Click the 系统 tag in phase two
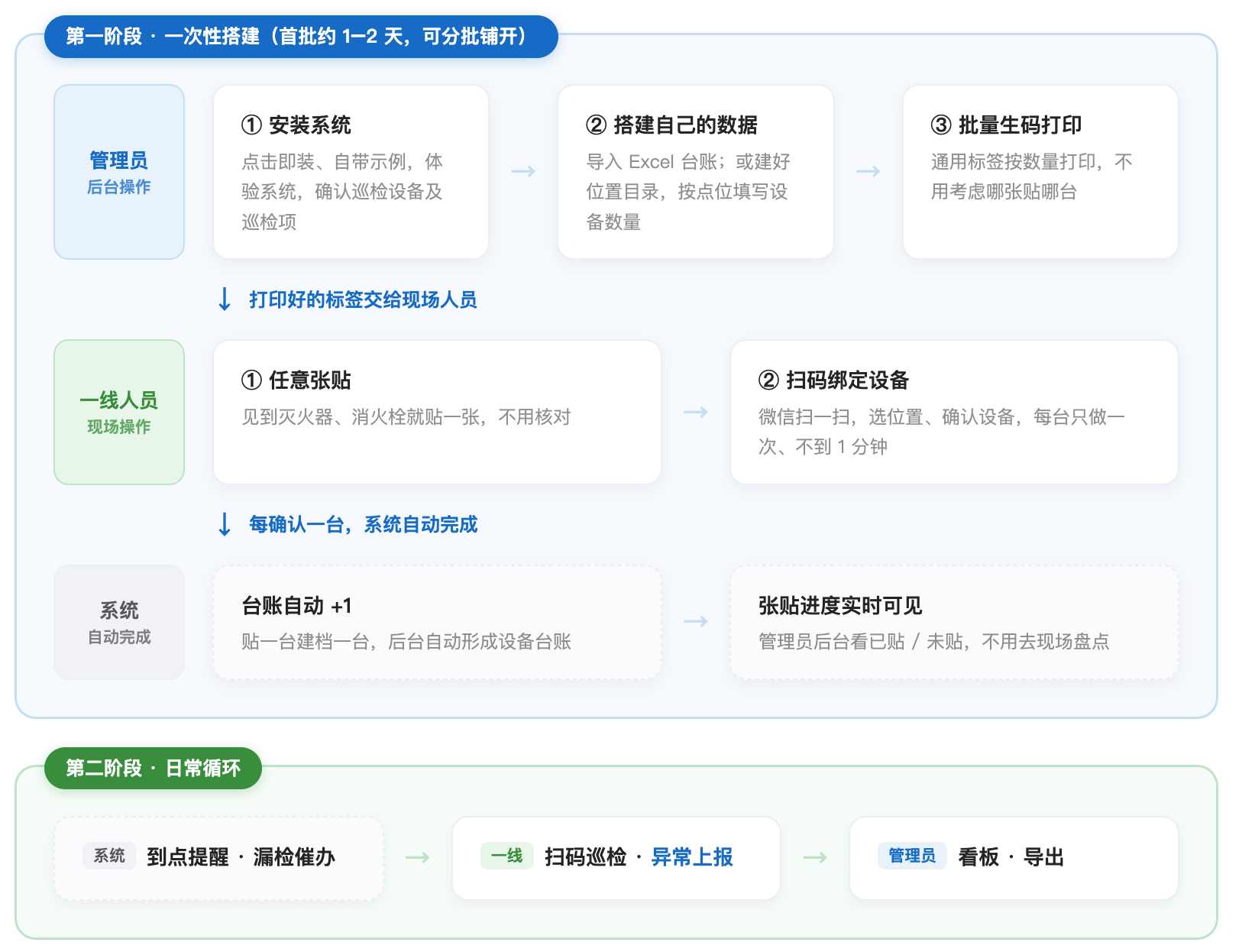The image size is (1242, 952). (x=109, y=856)
